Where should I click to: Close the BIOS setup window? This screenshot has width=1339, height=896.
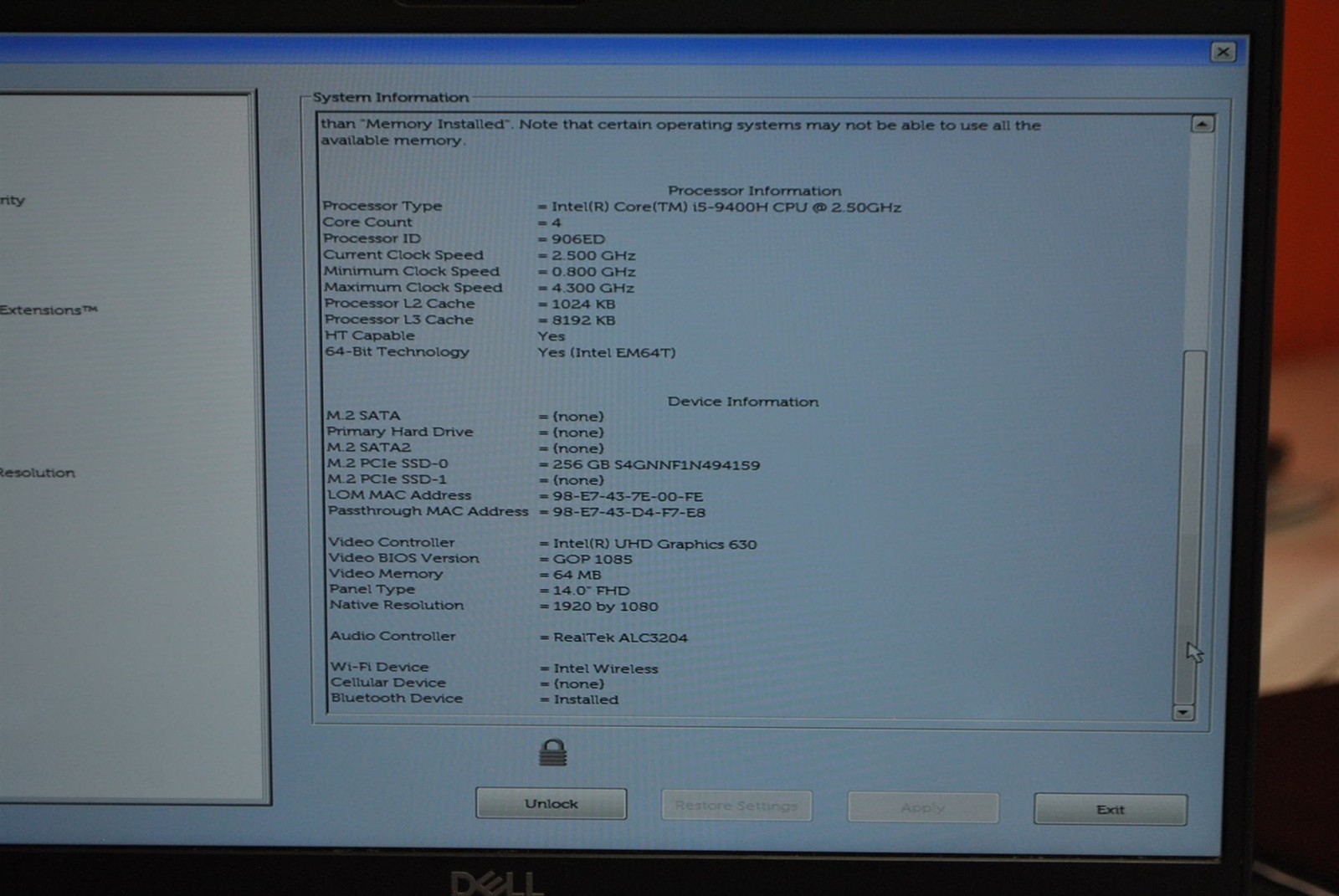point(1223,52)
